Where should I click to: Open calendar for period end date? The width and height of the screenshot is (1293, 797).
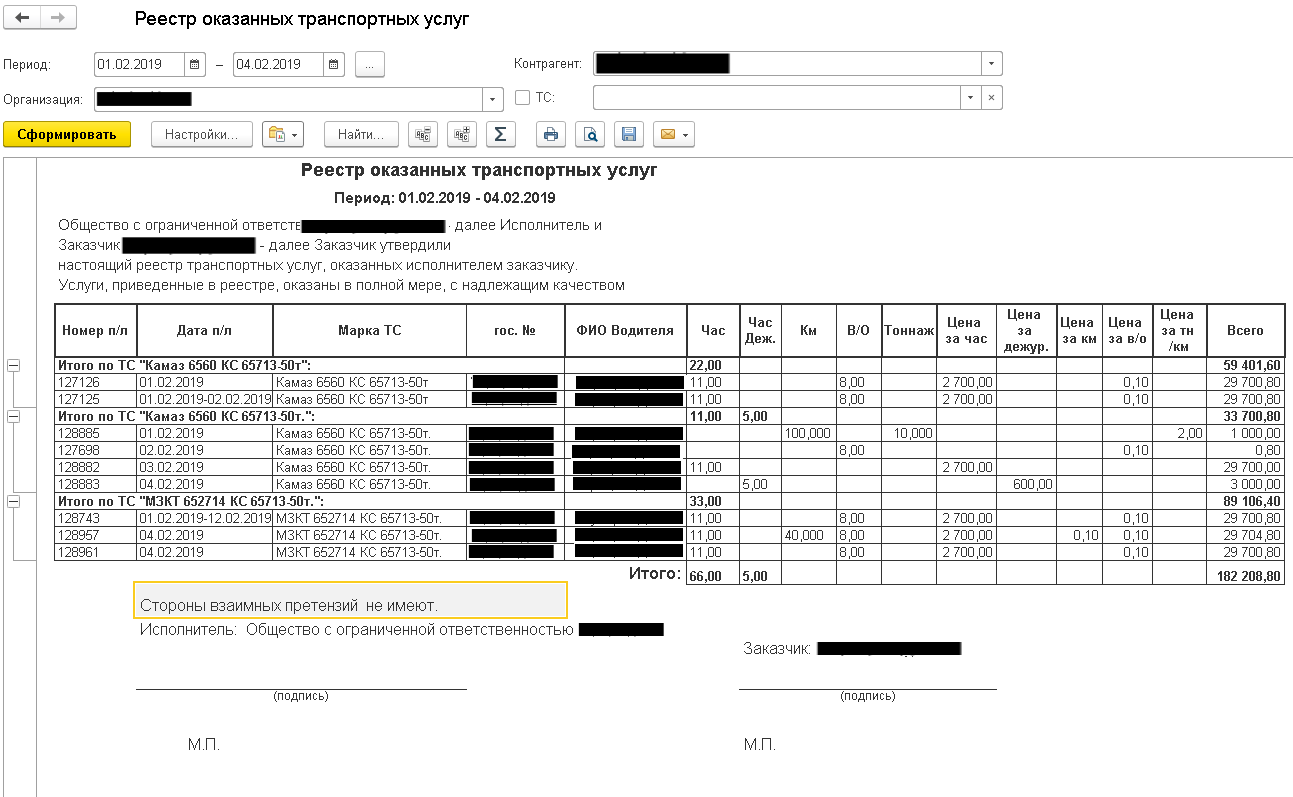click(x=334, y=64)
